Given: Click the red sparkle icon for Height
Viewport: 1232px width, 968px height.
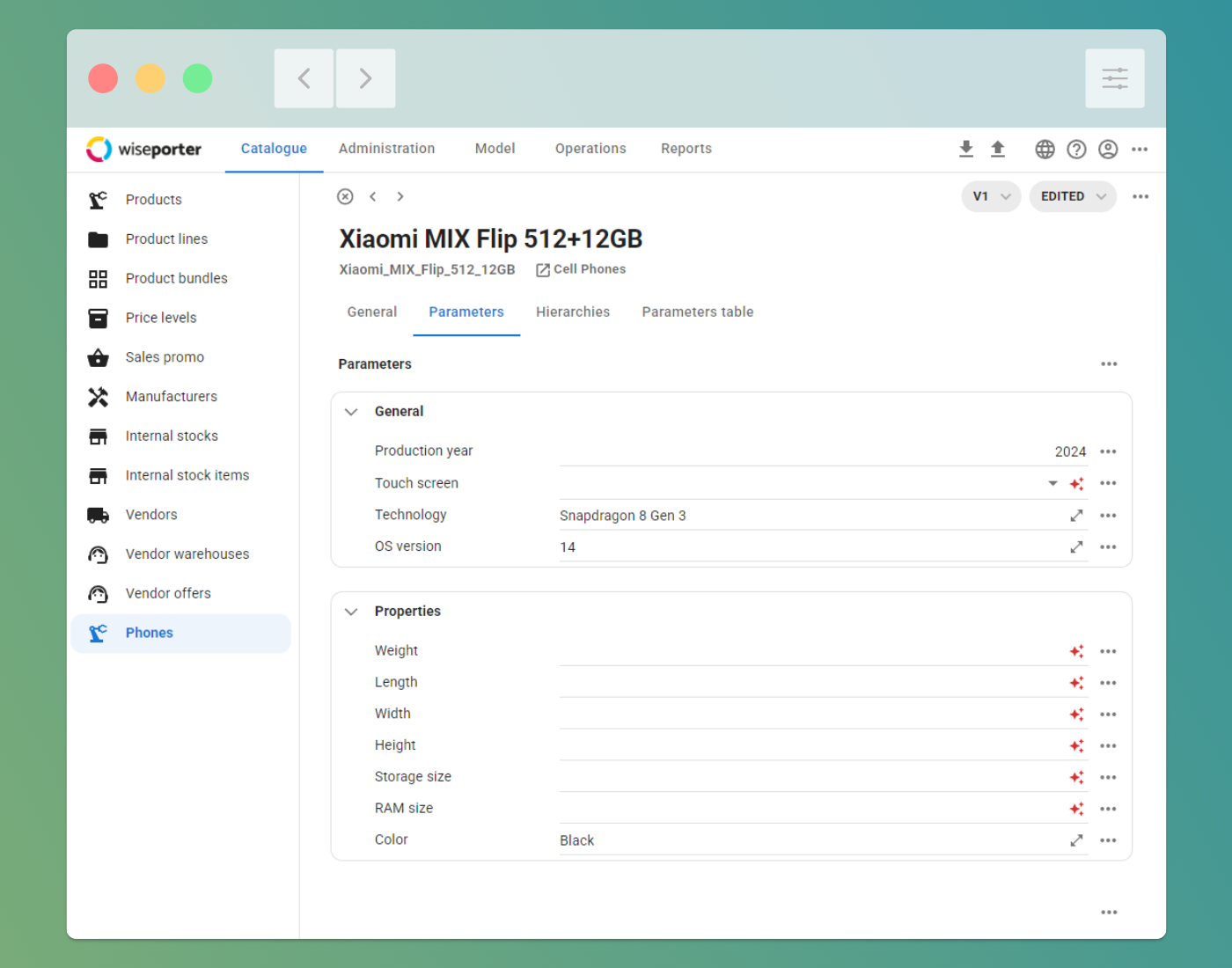Looking at the screenshot, I should coord(1076,745).
